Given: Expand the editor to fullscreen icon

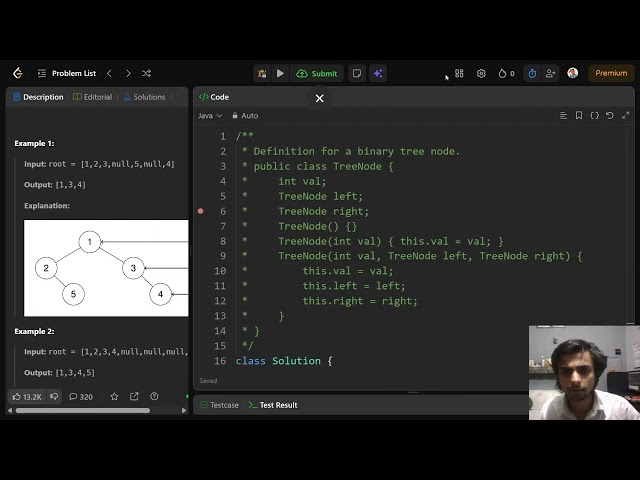Looking at the screenshot, I should [625, 116].
